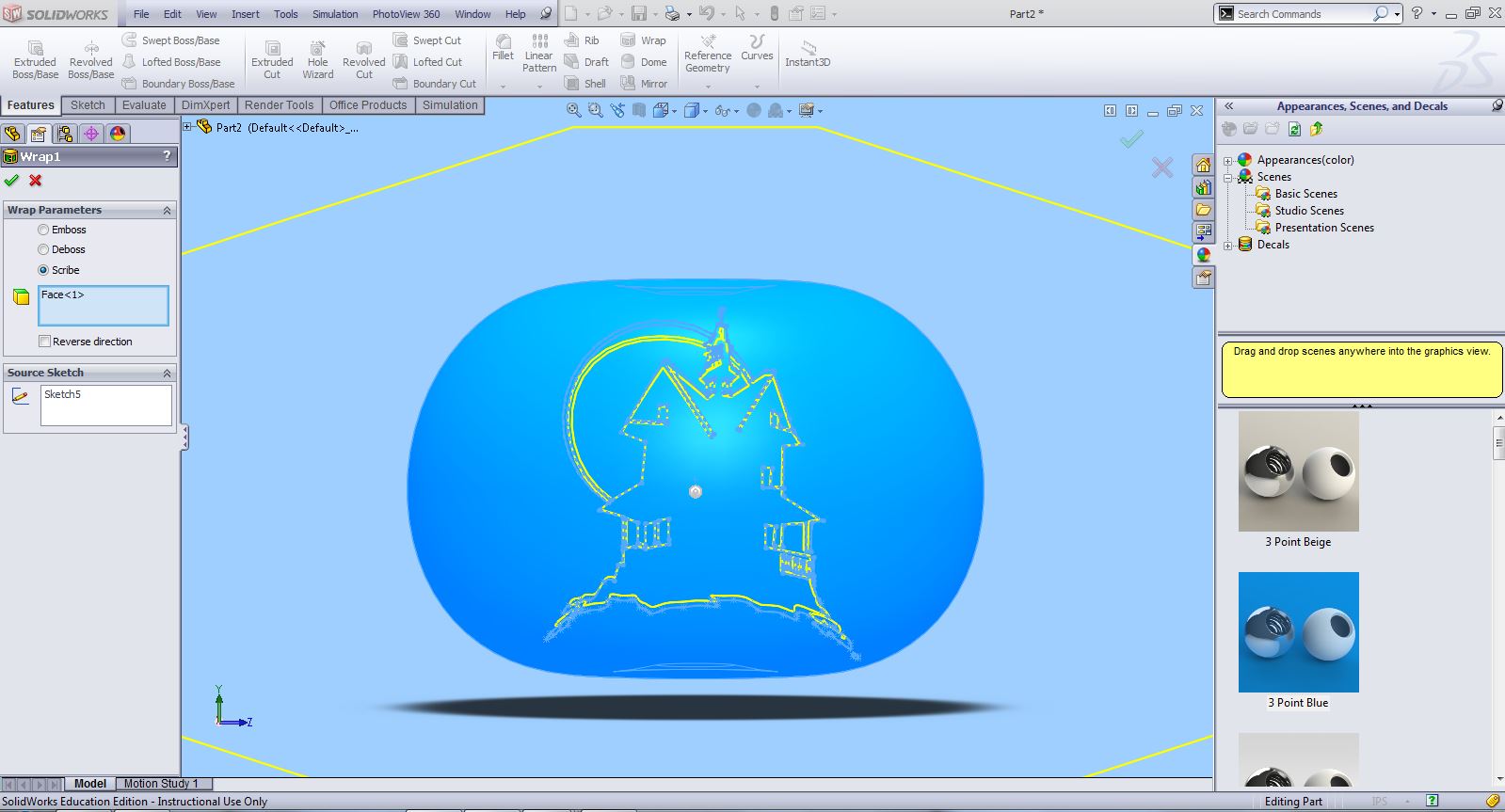Enable the Reverse direction checkbox
The height and width of the screenshot is (812, 1505).
pos(44,342)
